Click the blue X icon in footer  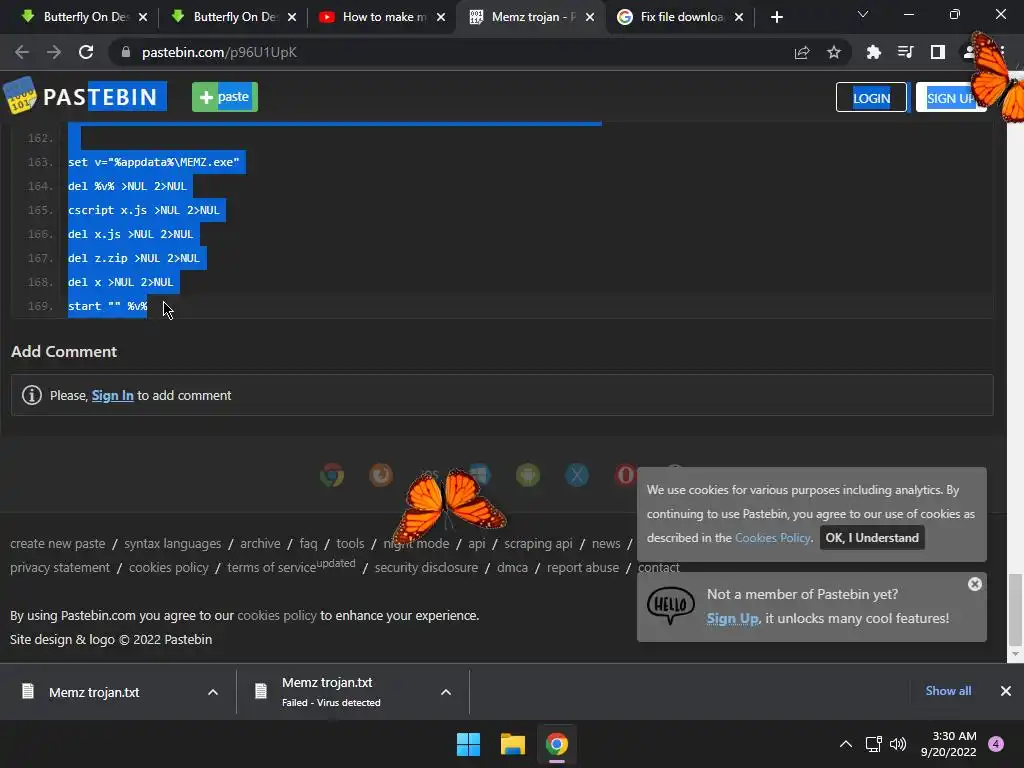click(577, 475)
